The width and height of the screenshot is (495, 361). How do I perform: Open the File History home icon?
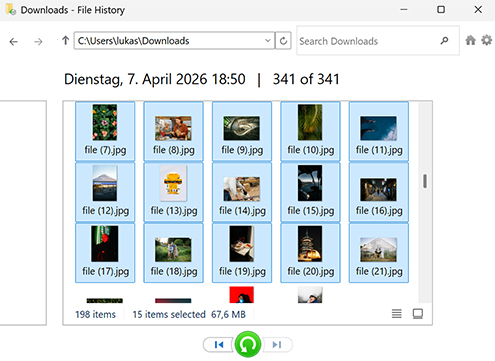(470, 40)
